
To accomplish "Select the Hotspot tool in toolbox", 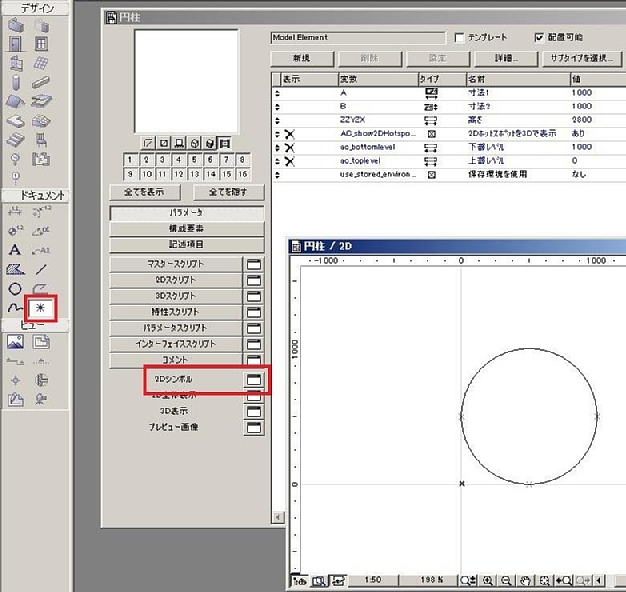I will (42, 309).
